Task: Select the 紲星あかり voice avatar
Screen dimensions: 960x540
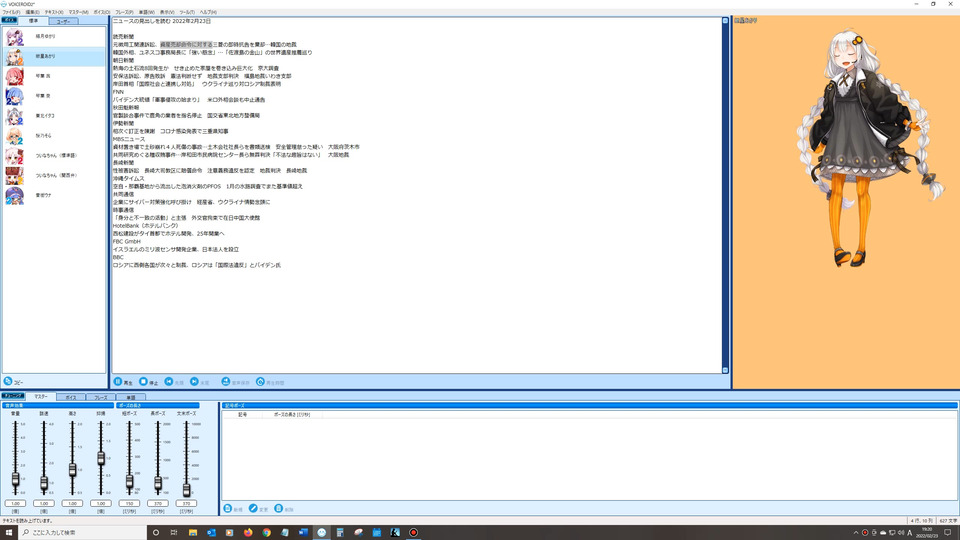Action: coord(14,56)
